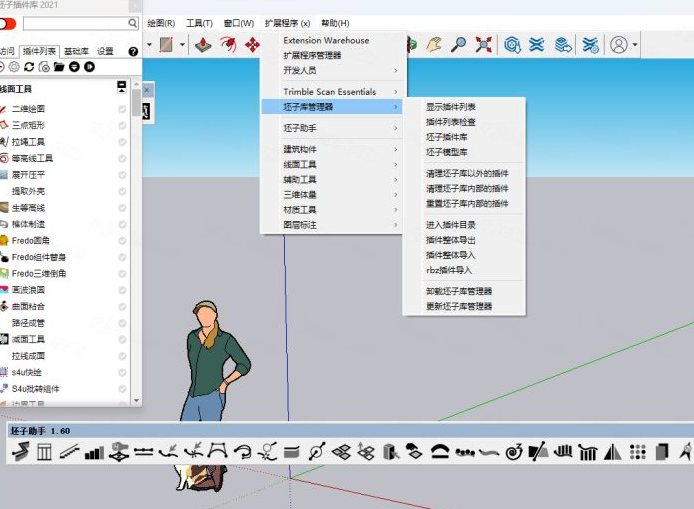Viewport: 694px width, 509px height.
Task: Click the file with x icon in plugin panel
Action: tap(44, 67)
